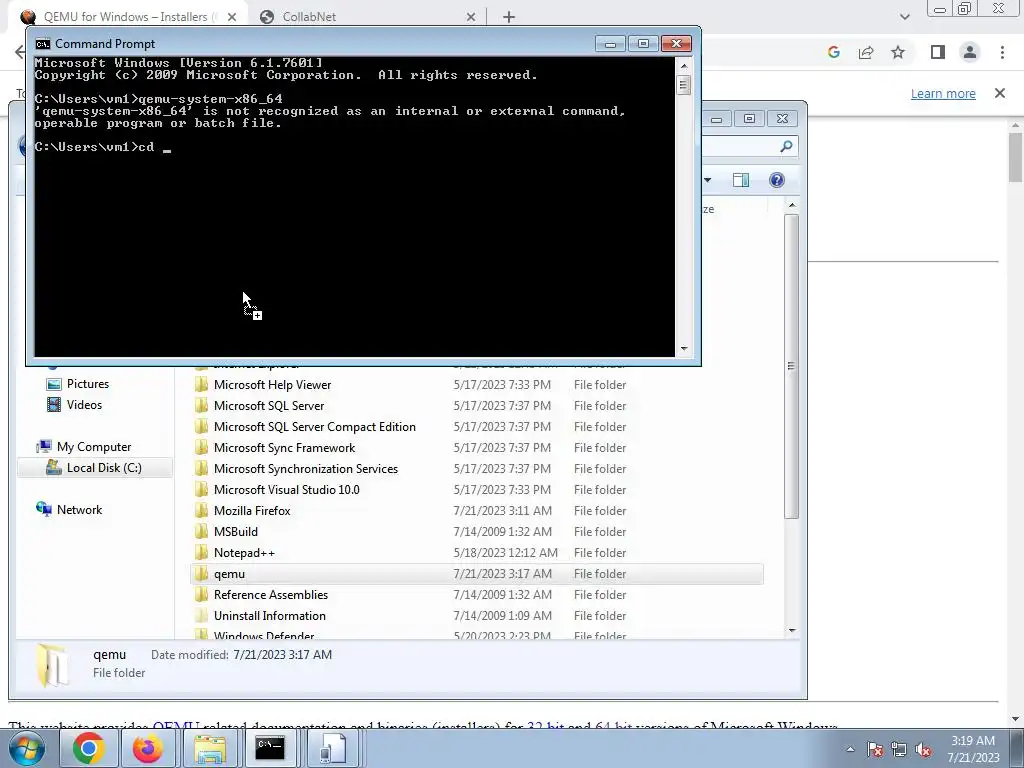Follow the Learn more link
This screenshot has width=1024, height=768.
tap(943, 93)
